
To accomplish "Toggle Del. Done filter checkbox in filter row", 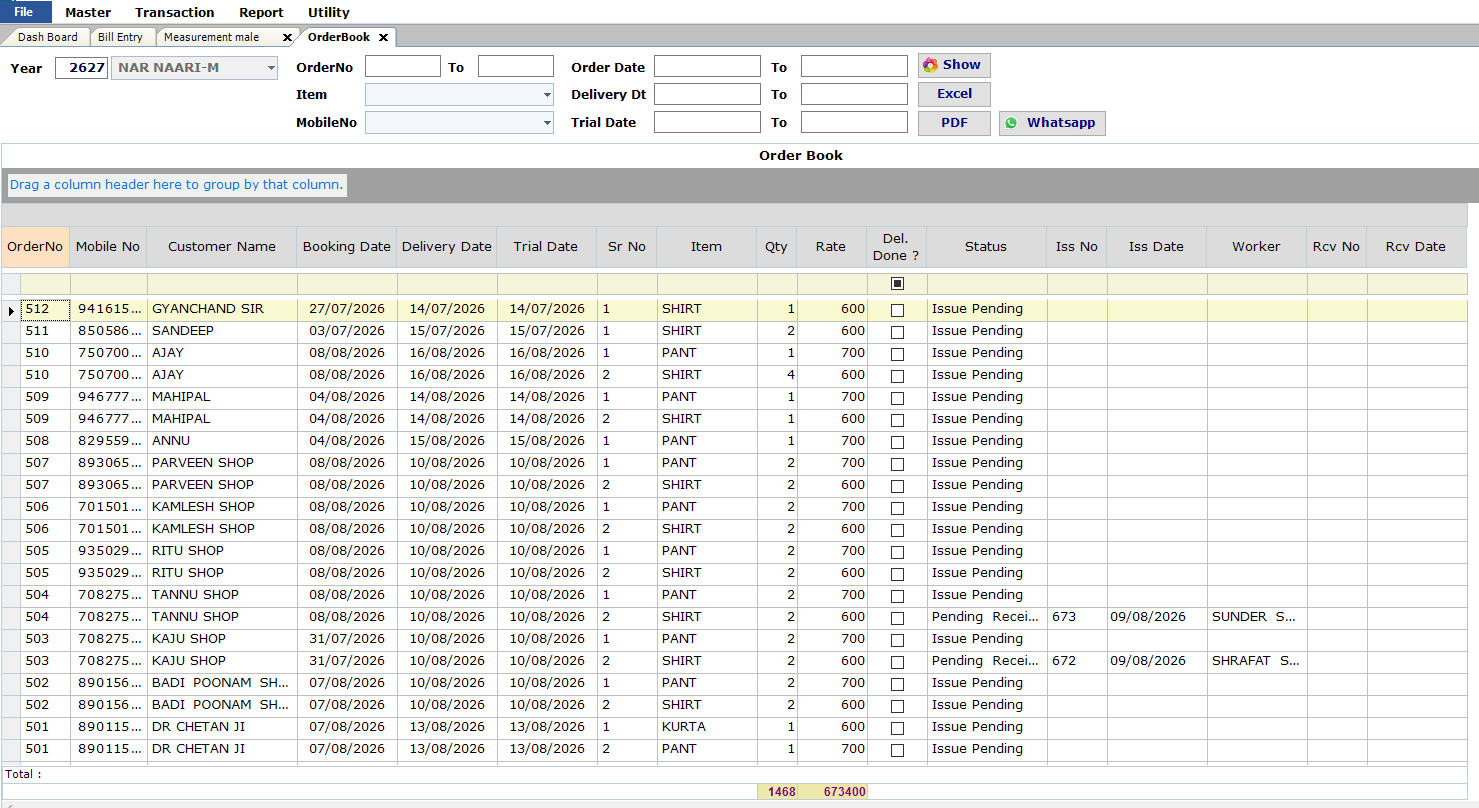I will pyautogui.click(x=897, y=284).
